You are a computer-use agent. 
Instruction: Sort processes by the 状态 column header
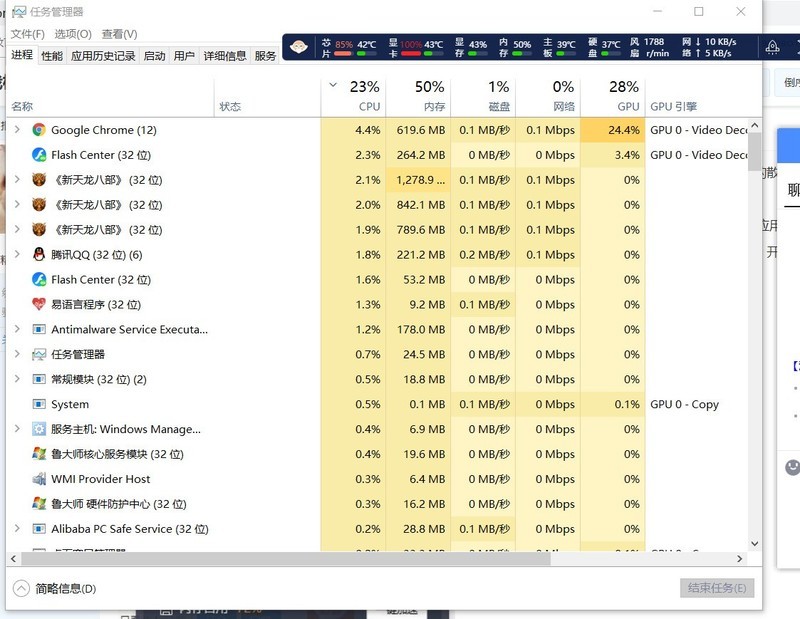tap(268, 96)
